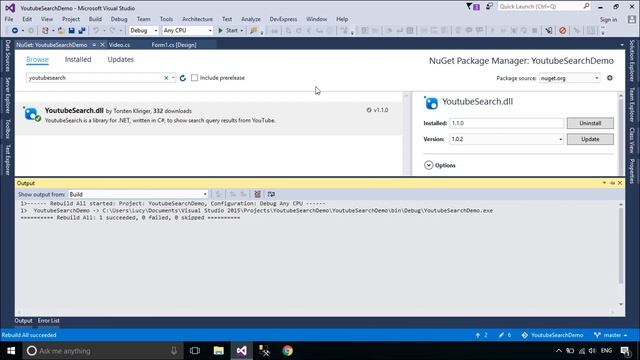Screen dimensions: 640x360
Task: Click the Find in Files toolbar icon
Action: click(254, 31)
